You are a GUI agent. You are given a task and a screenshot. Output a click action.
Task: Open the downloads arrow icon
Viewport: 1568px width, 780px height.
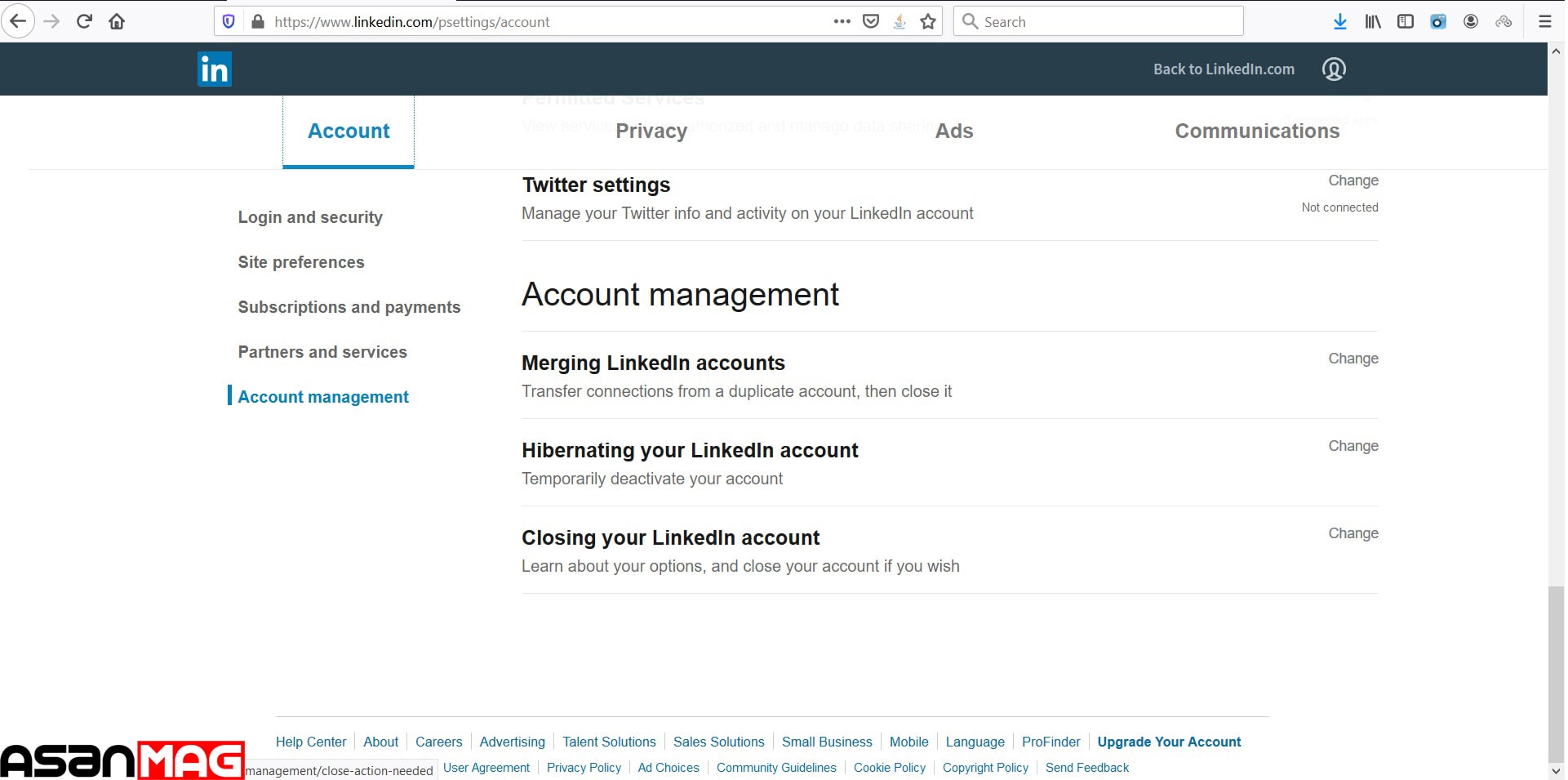(1340, 22)
